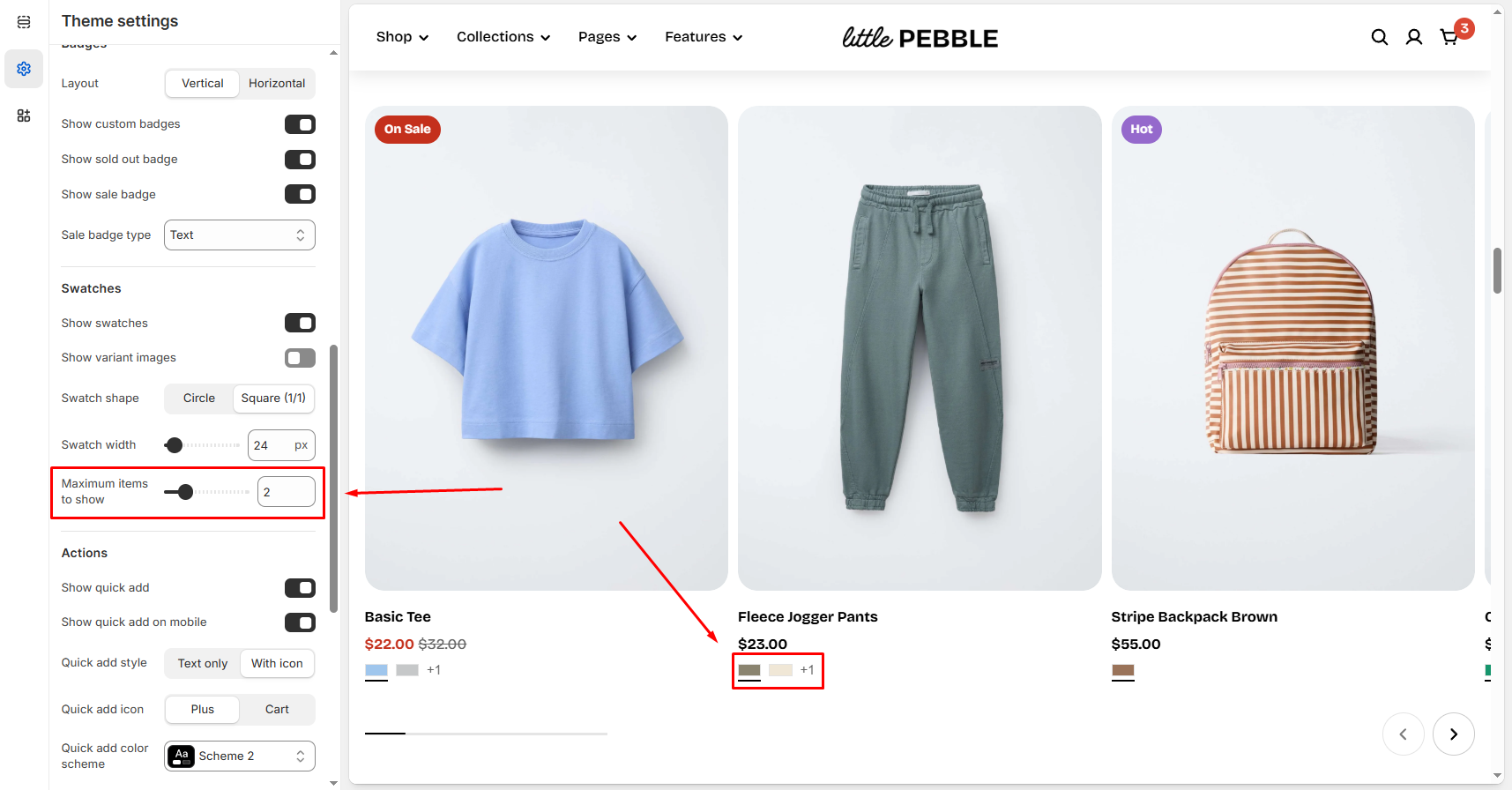Open the Features navigation menu

click(x=703, y=37)
